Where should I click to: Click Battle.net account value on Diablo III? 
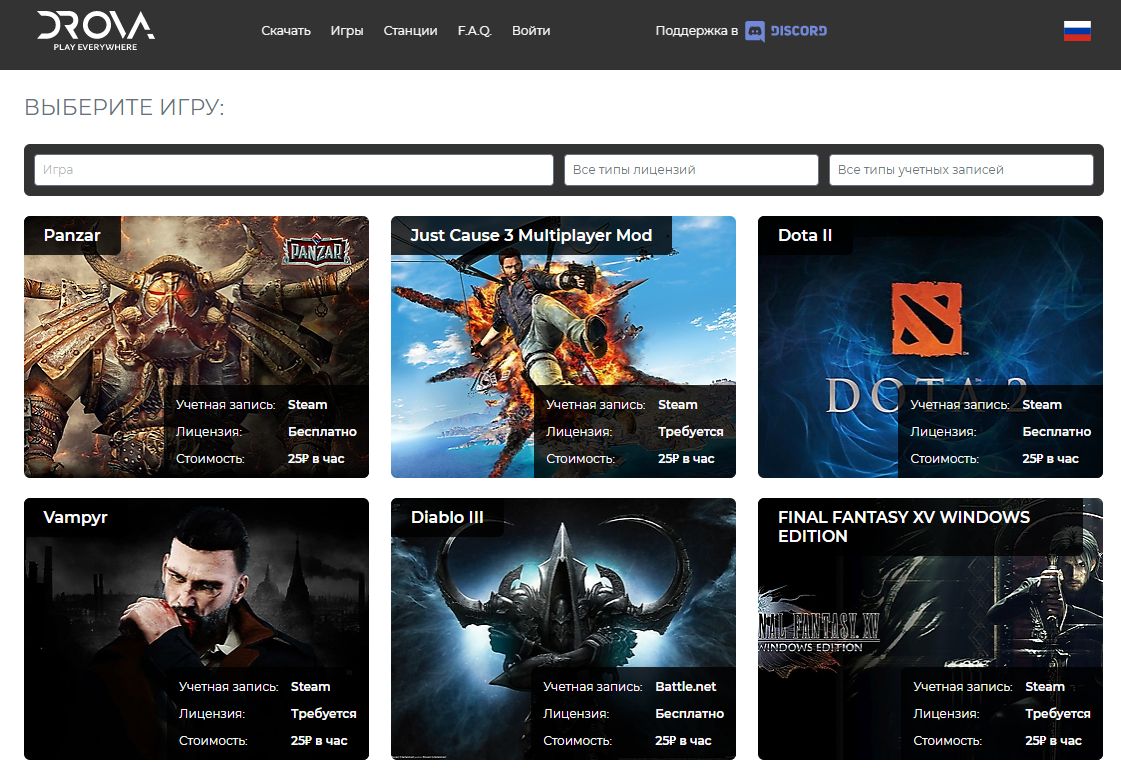[686, 686]
